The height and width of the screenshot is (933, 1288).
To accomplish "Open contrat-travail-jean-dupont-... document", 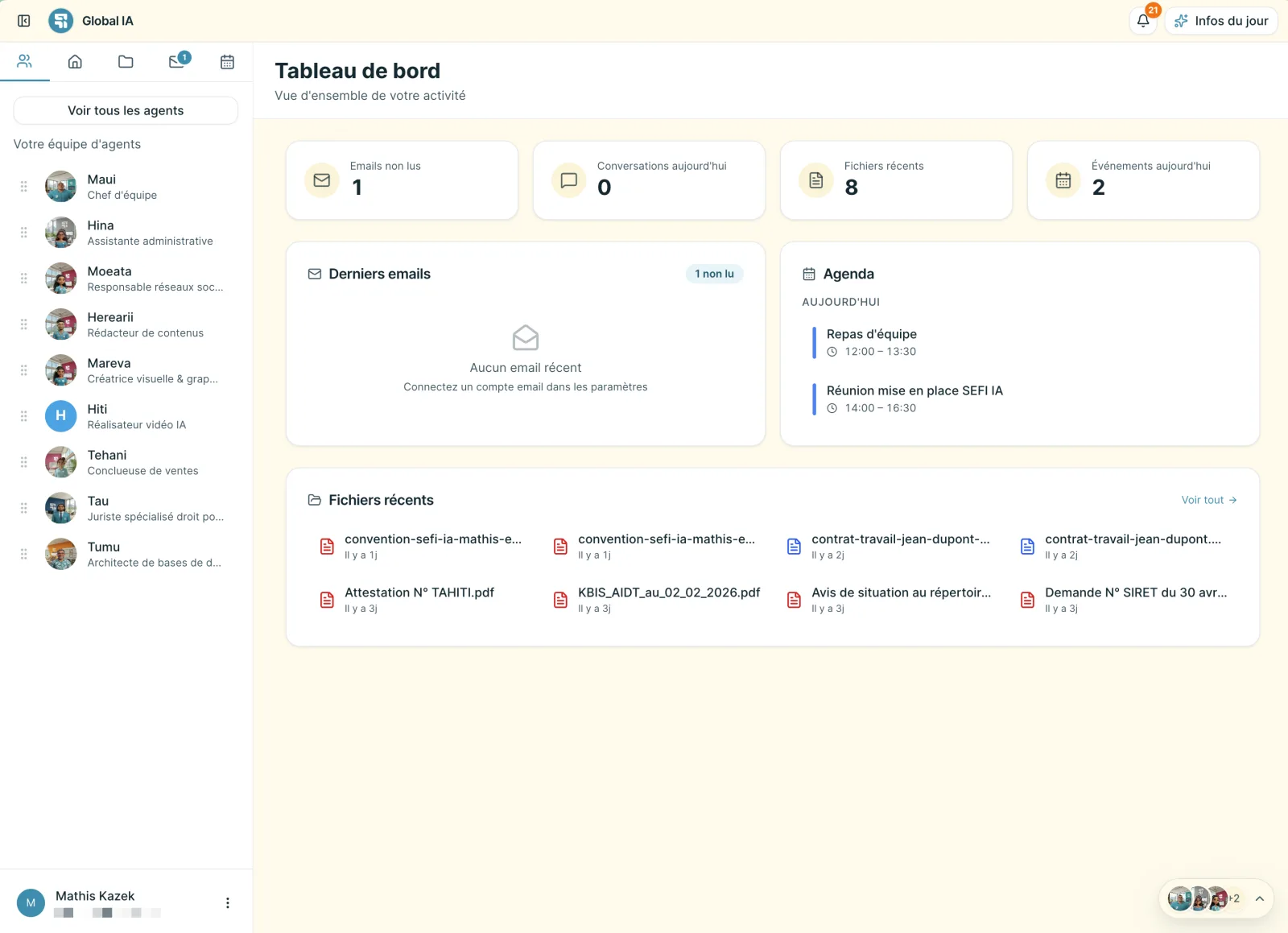I will [890, 547].
